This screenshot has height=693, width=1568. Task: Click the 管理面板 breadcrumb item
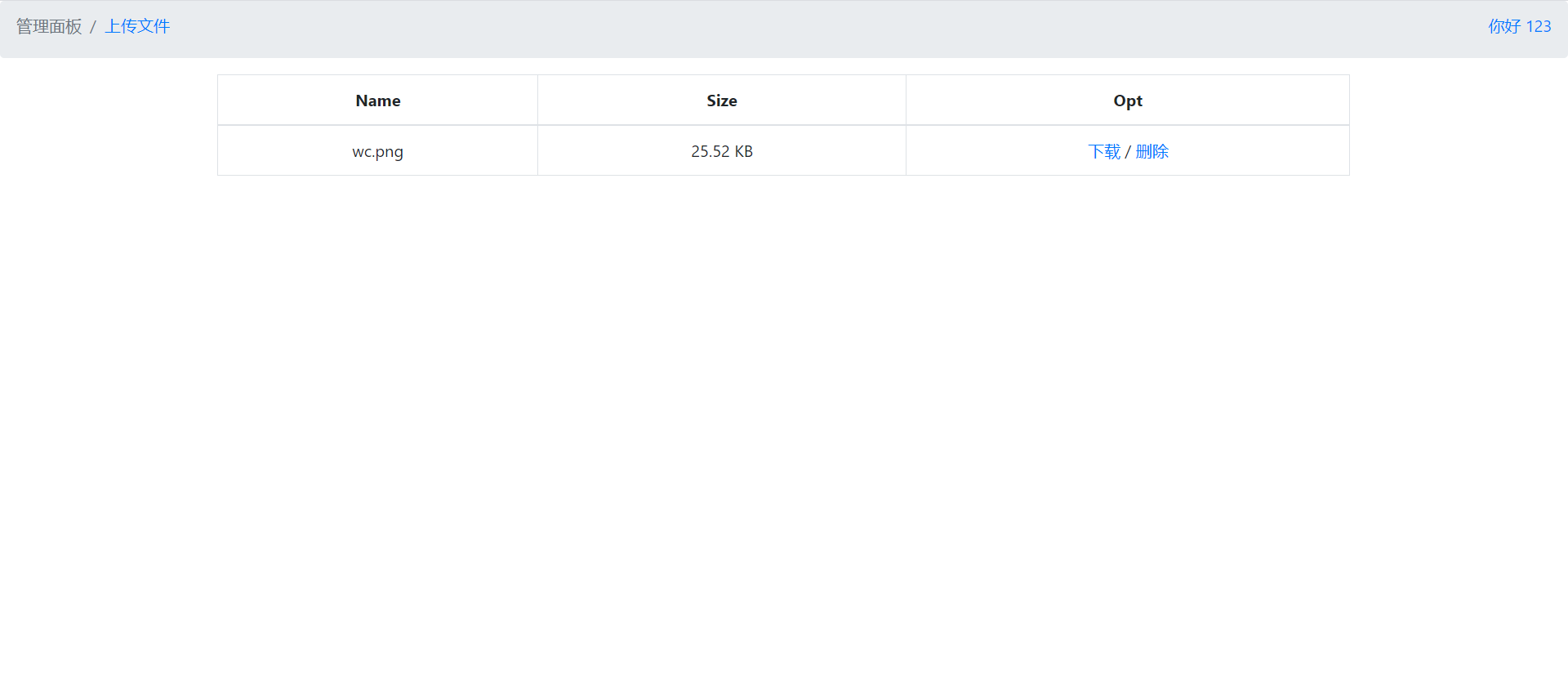click(x=49, y=26)
